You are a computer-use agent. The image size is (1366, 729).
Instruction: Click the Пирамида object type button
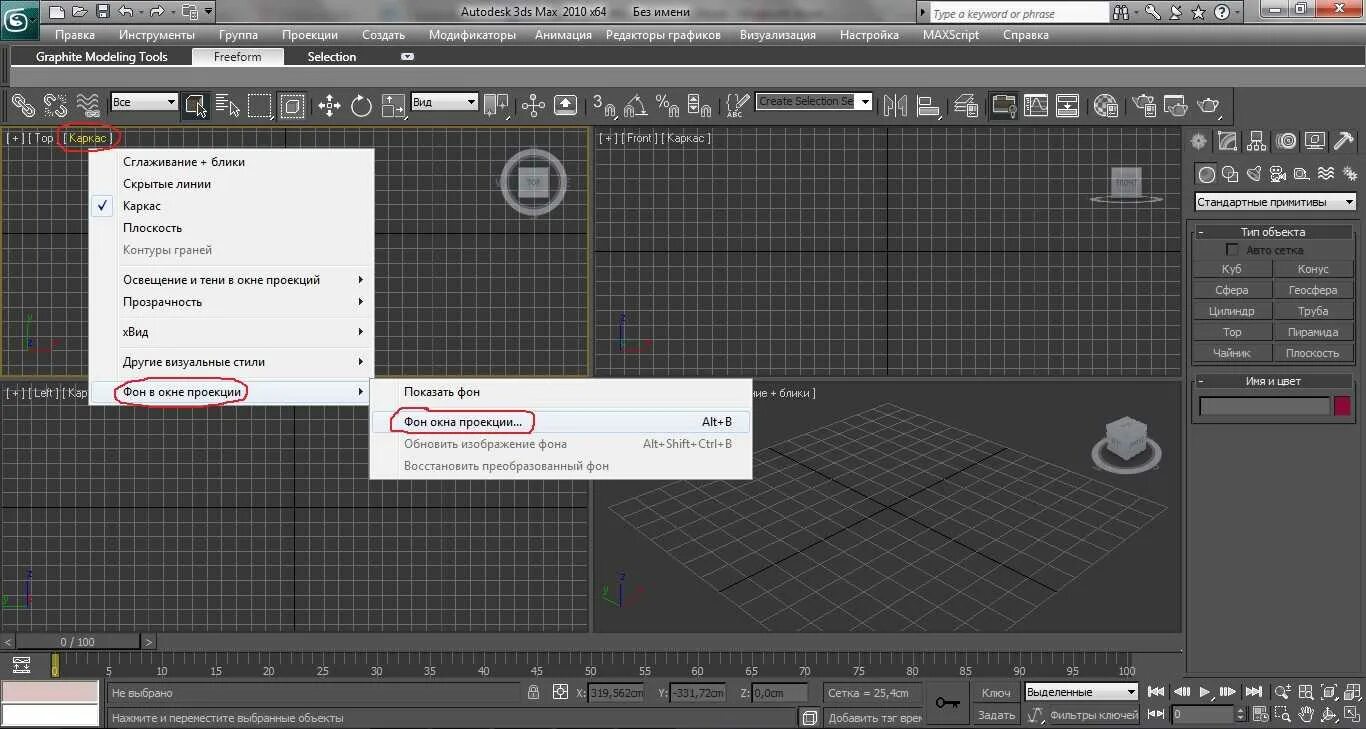tap(1313, 332)
